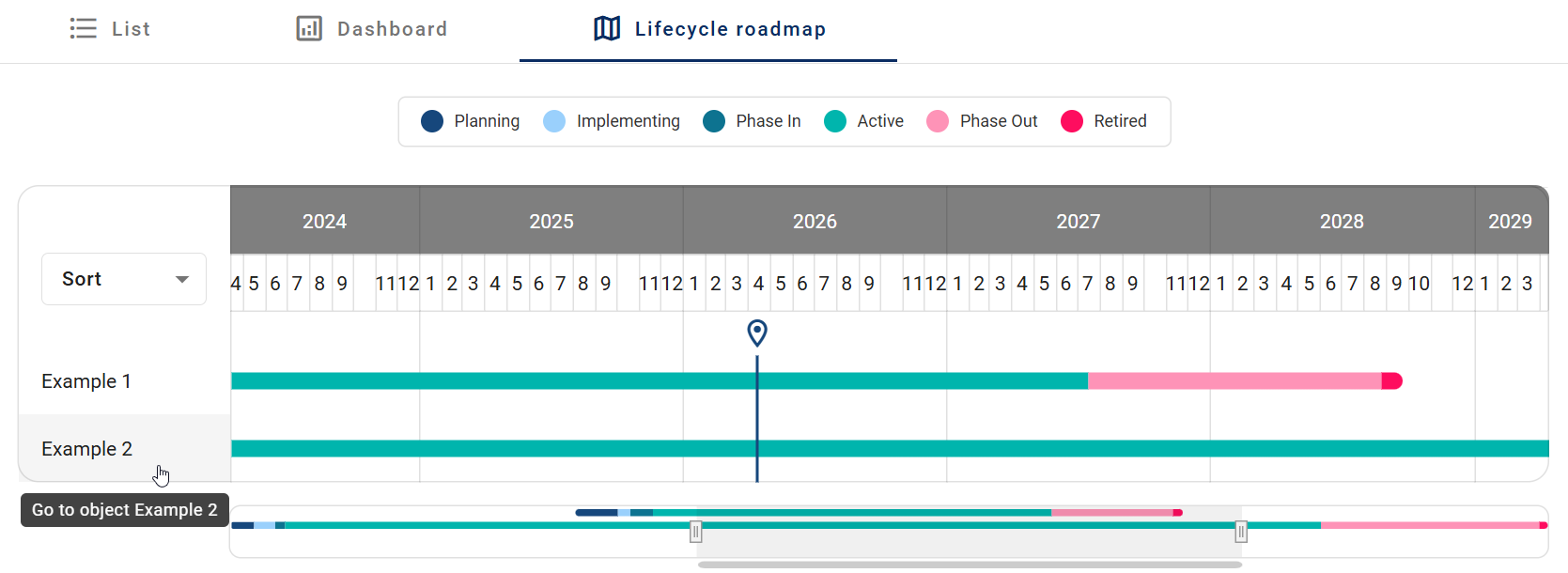Toggle the Phase In legend item
Viewport: 1568px width, 573px height.
(752, 121)
